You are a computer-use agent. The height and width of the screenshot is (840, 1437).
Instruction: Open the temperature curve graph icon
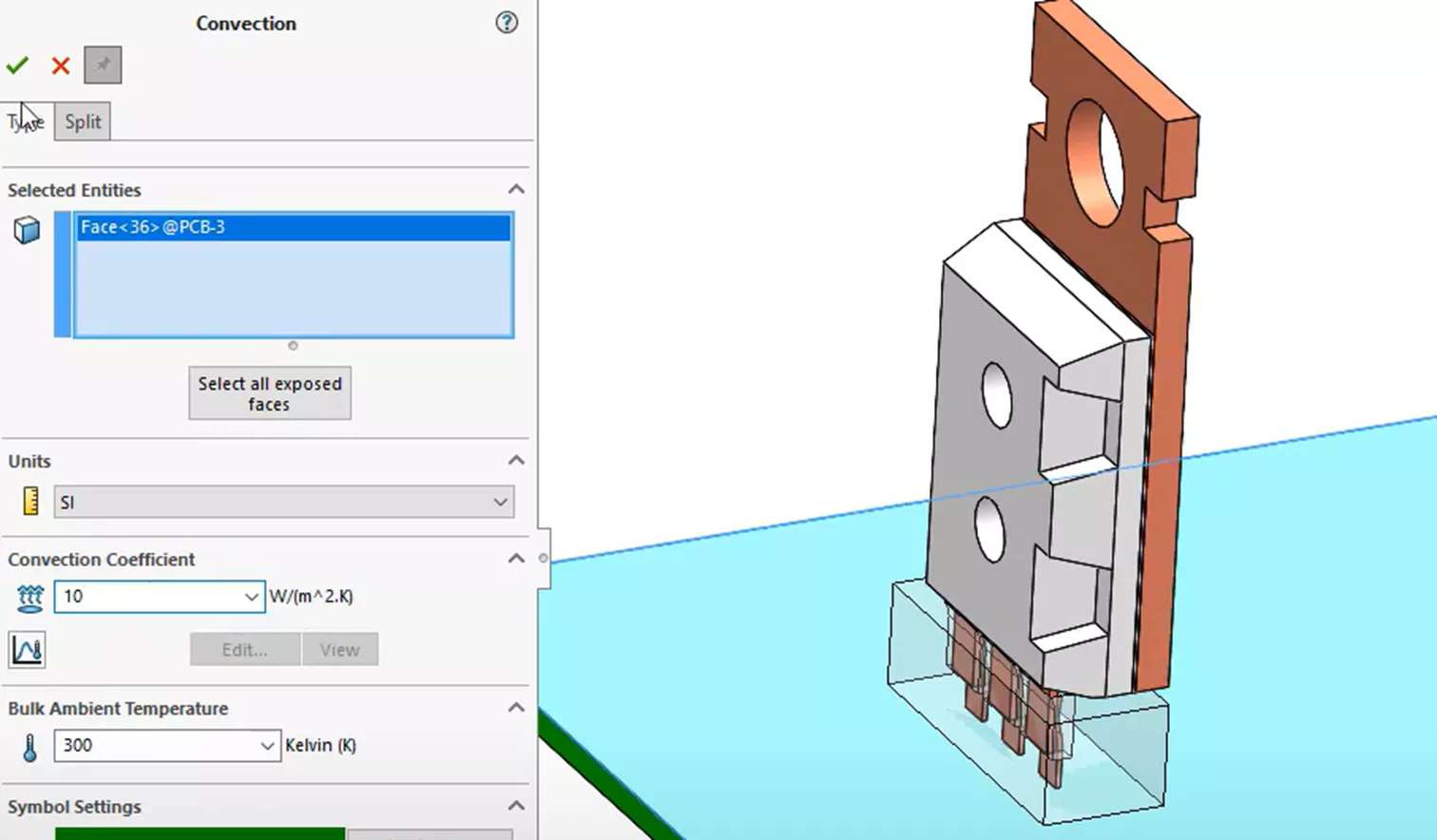click(28, 650)
